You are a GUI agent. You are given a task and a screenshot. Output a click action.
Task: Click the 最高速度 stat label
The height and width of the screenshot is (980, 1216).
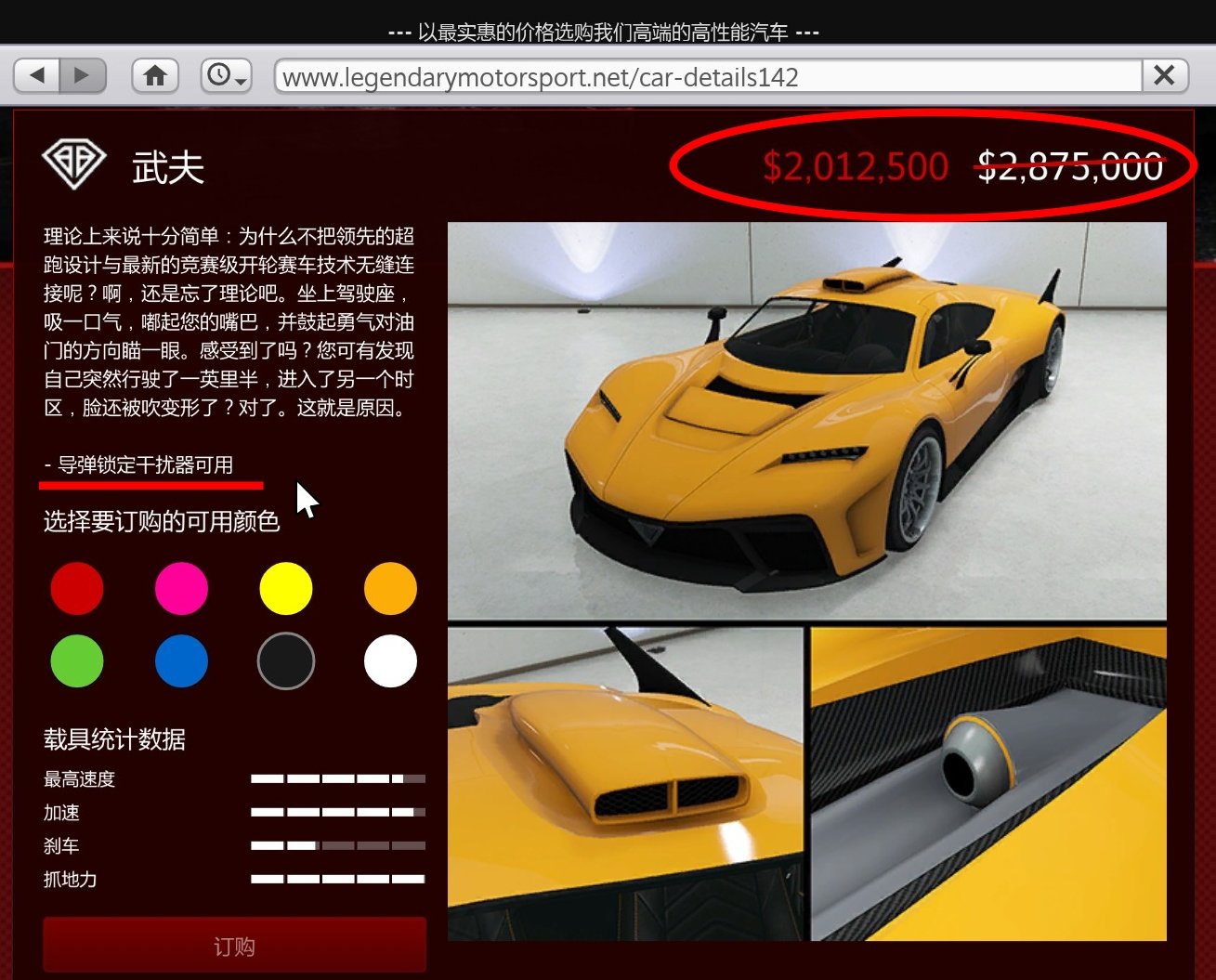pos(79,779)
